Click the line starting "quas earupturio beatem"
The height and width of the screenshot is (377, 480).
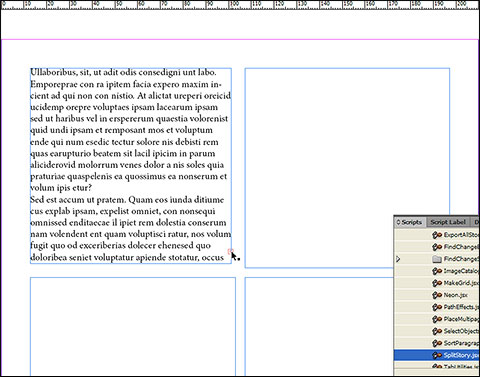point(123,154)
